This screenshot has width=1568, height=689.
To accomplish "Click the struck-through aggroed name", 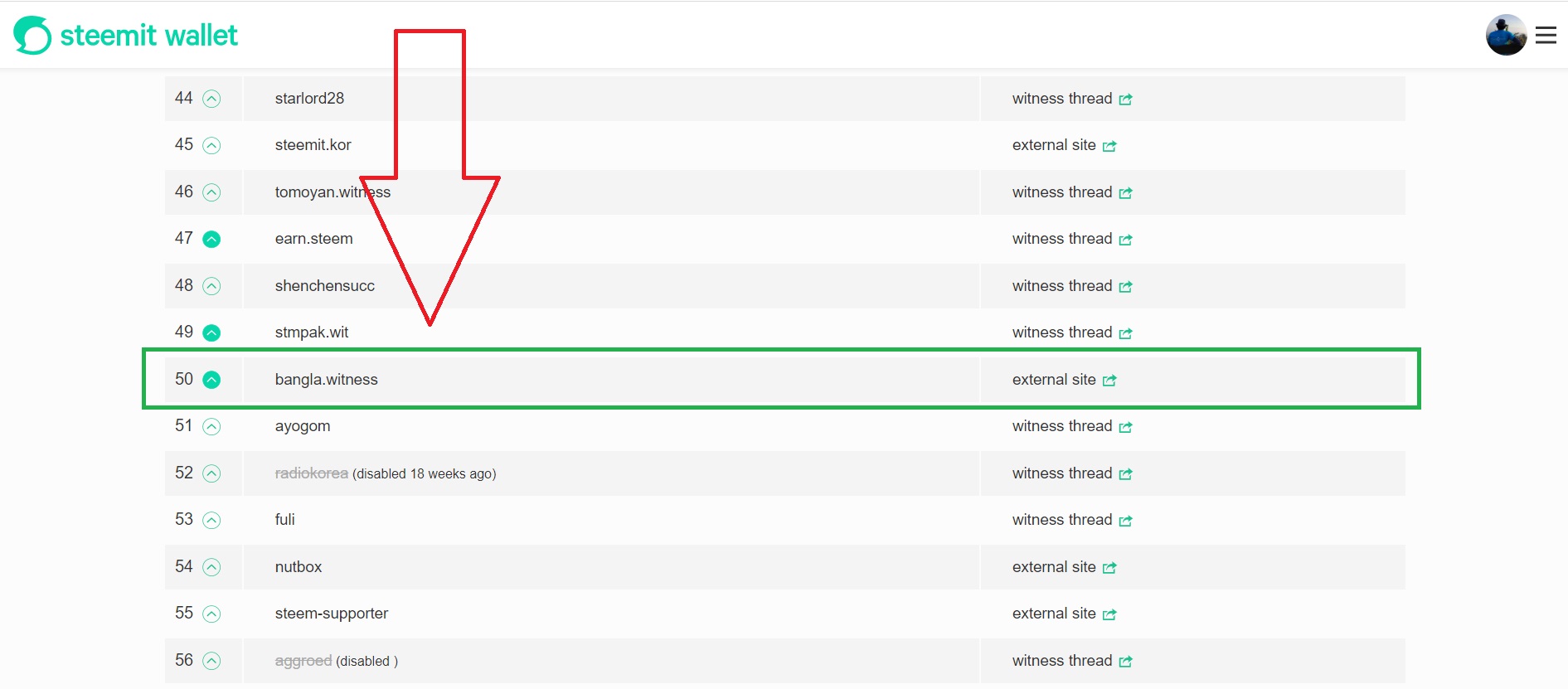I will pyautogui.click(x=303, y=661).
